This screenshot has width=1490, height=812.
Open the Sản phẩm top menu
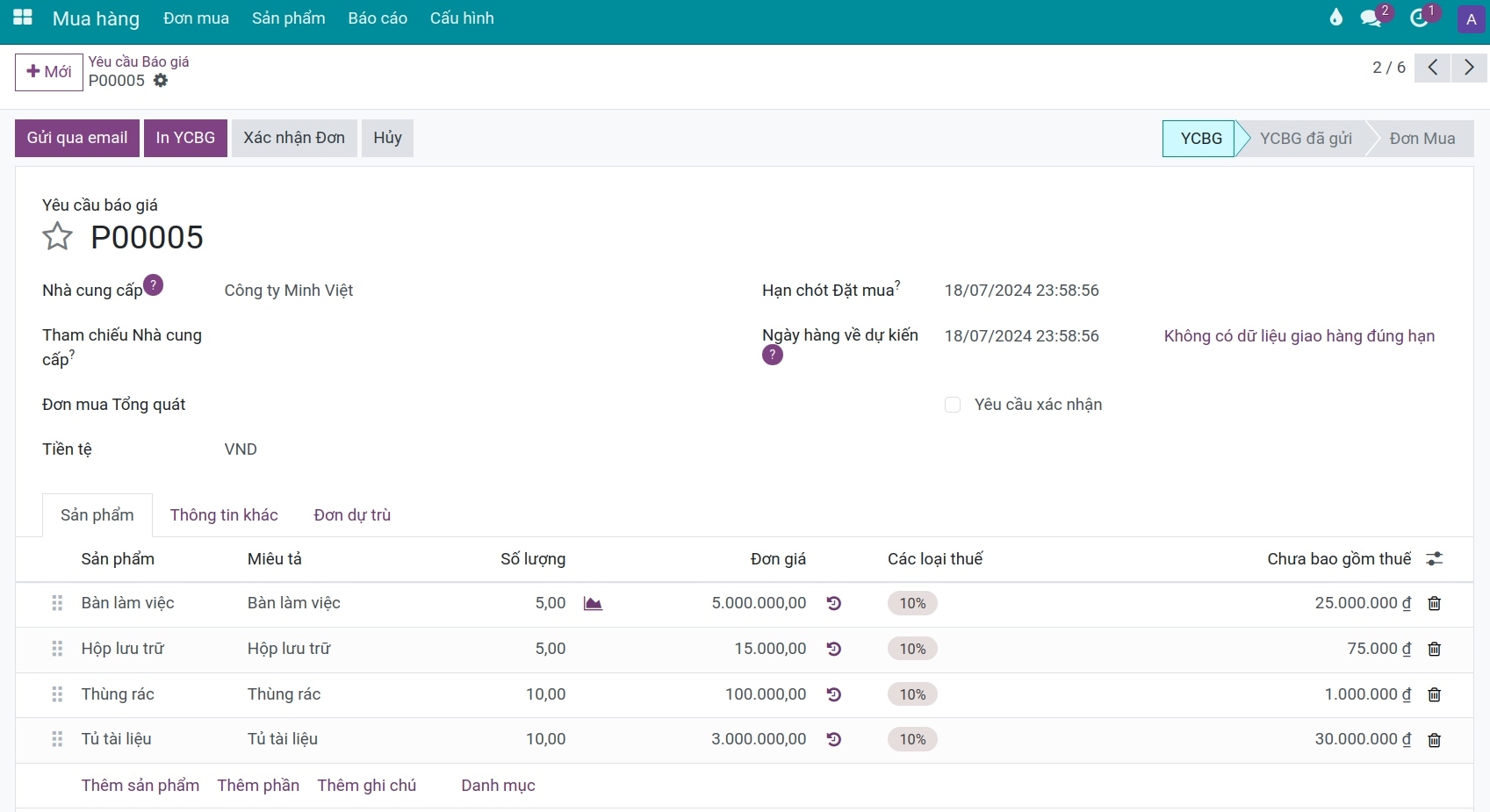(288, 18)
